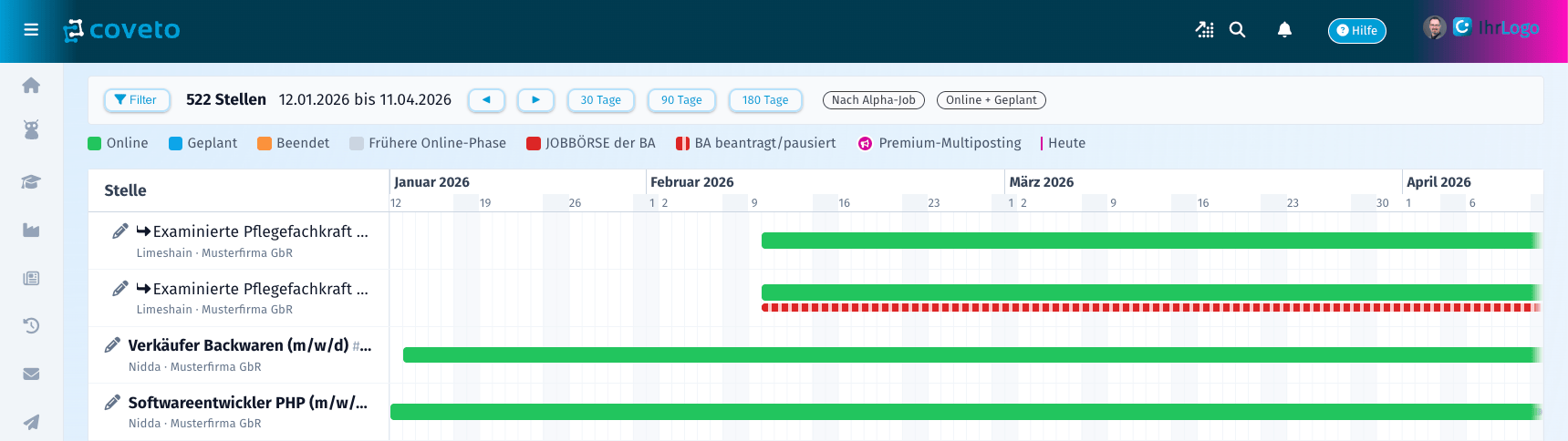Click the IhrLogo company logo
The width and height of the screenshot is (1568, 441).
coord(1496,27)
